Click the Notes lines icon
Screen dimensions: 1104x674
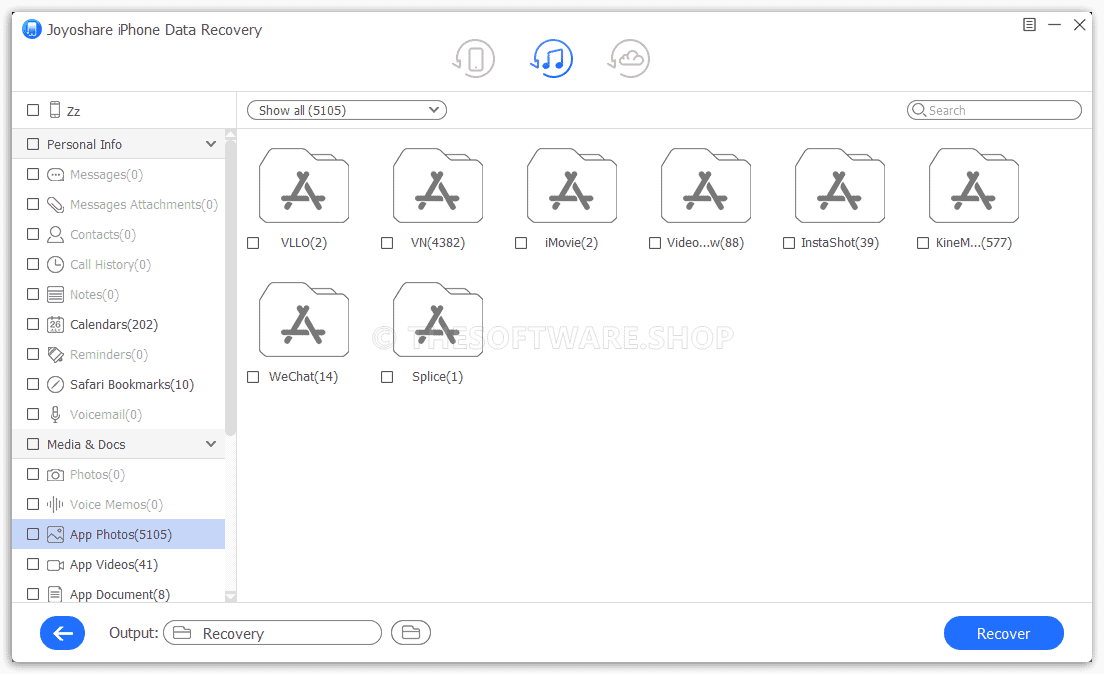(x=55, y=294)
